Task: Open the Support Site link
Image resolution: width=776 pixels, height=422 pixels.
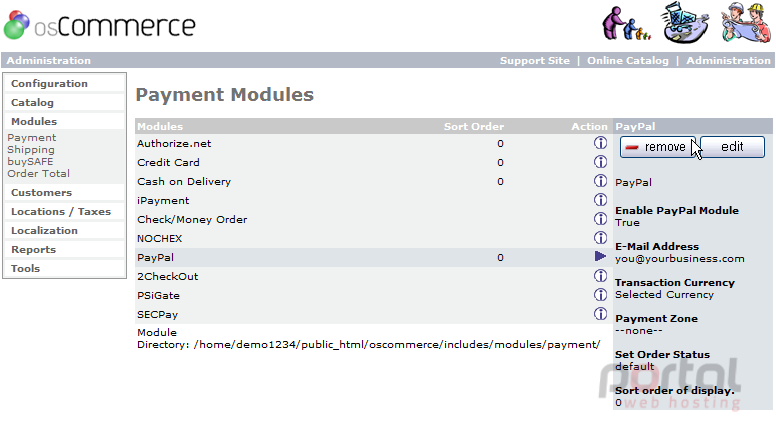Action: [x=534, y=60]
